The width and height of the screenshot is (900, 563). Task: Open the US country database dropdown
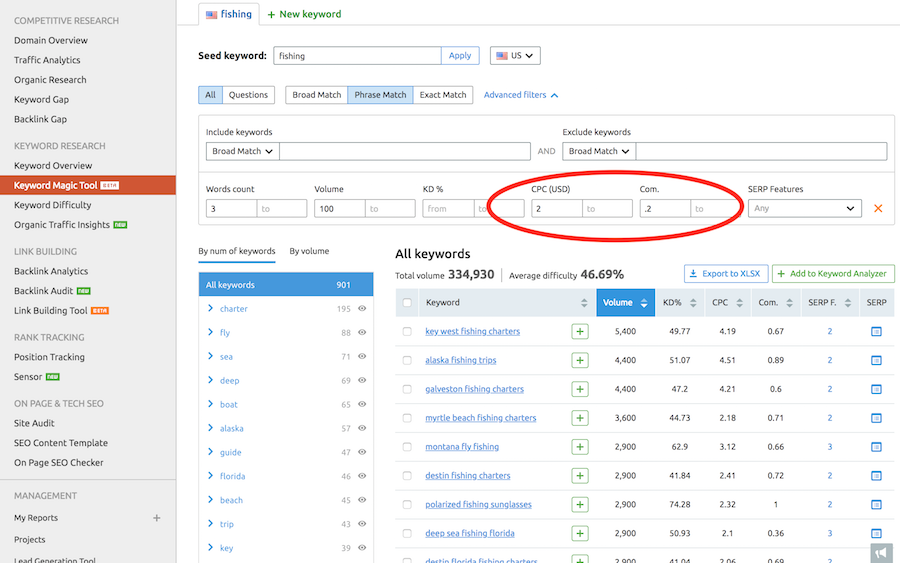pos(515,56)
